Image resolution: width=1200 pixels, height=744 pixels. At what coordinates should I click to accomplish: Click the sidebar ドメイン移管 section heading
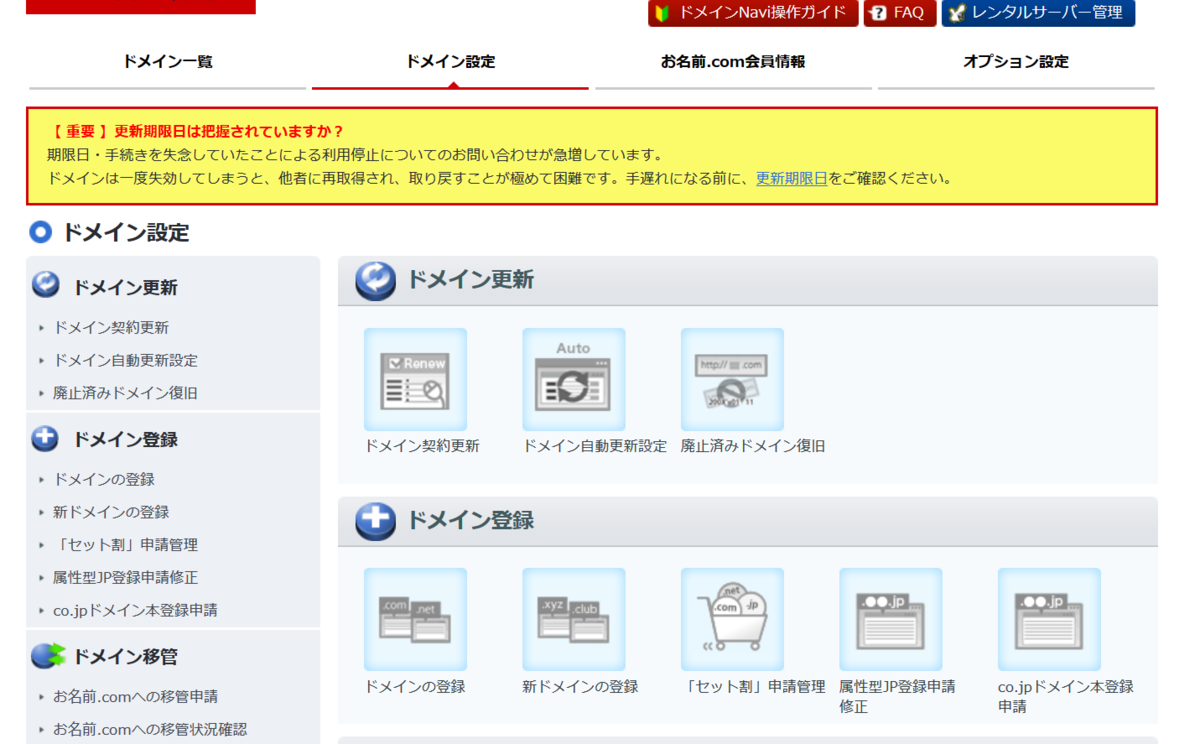[x=125, y=657]
